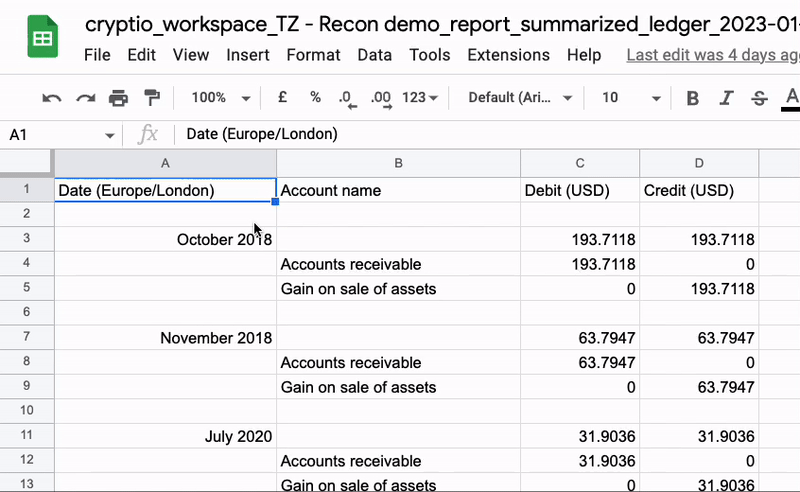Activate the paint format tool

(152, 97)
